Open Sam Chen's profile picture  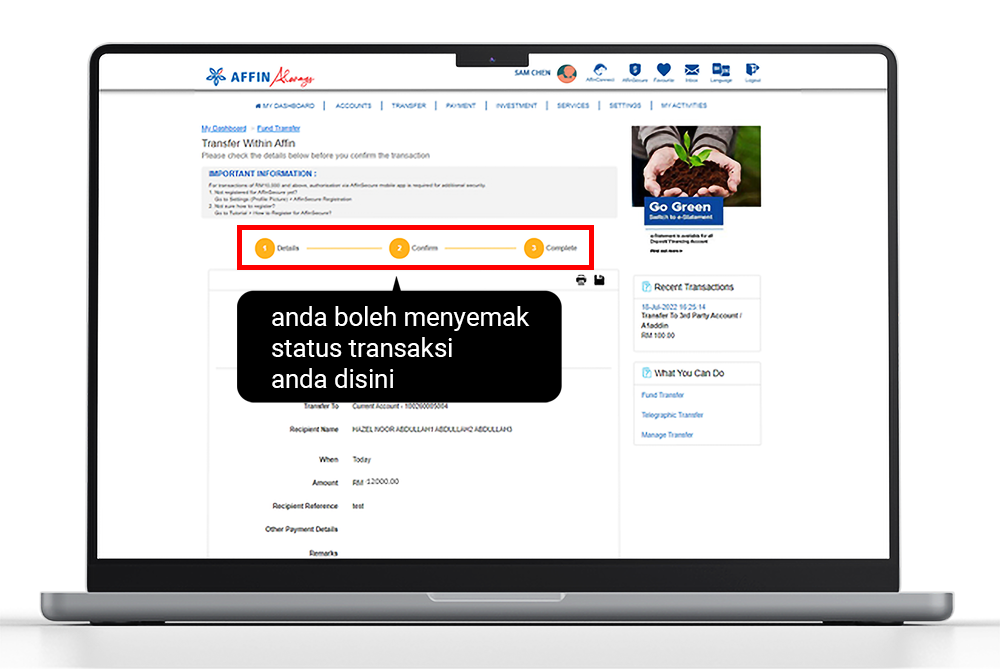566,72
